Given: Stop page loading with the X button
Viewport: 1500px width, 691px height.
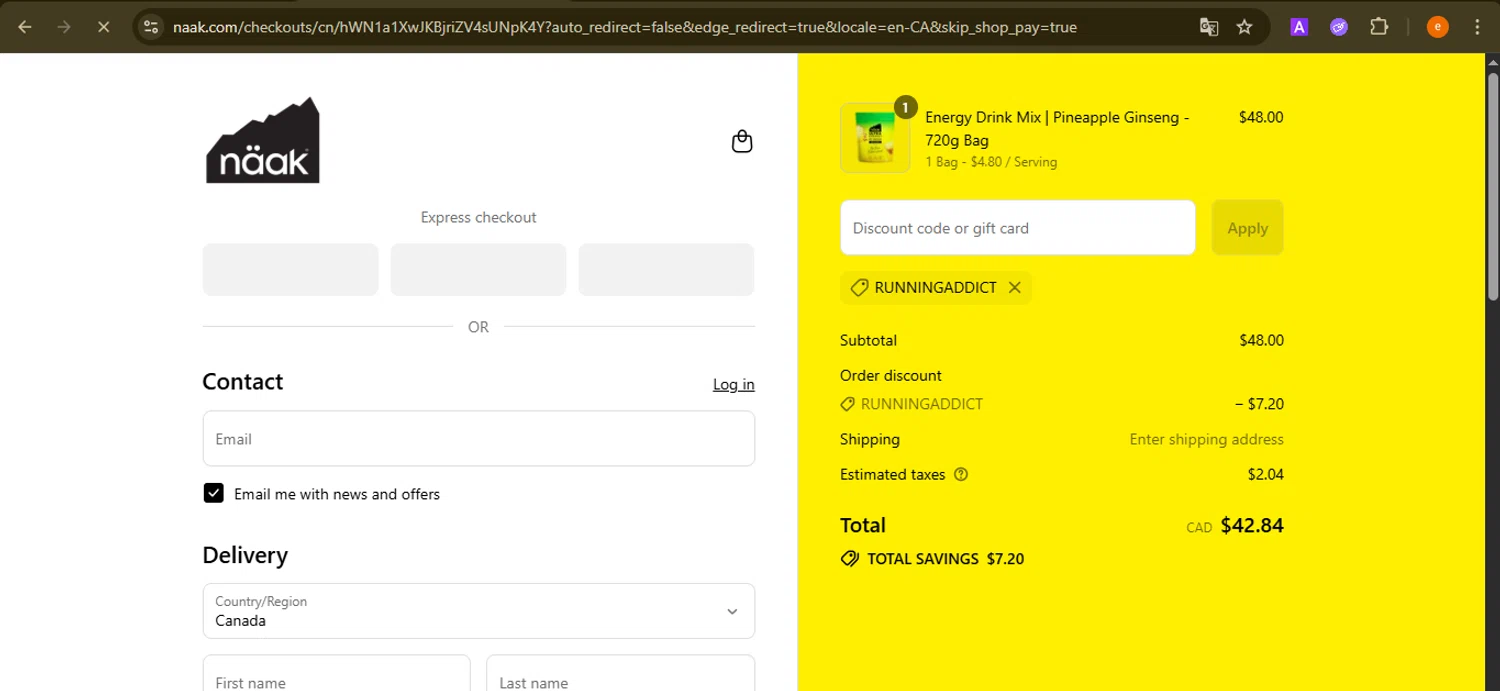Looking at the screenshot, I should click(x=103, y=27).
